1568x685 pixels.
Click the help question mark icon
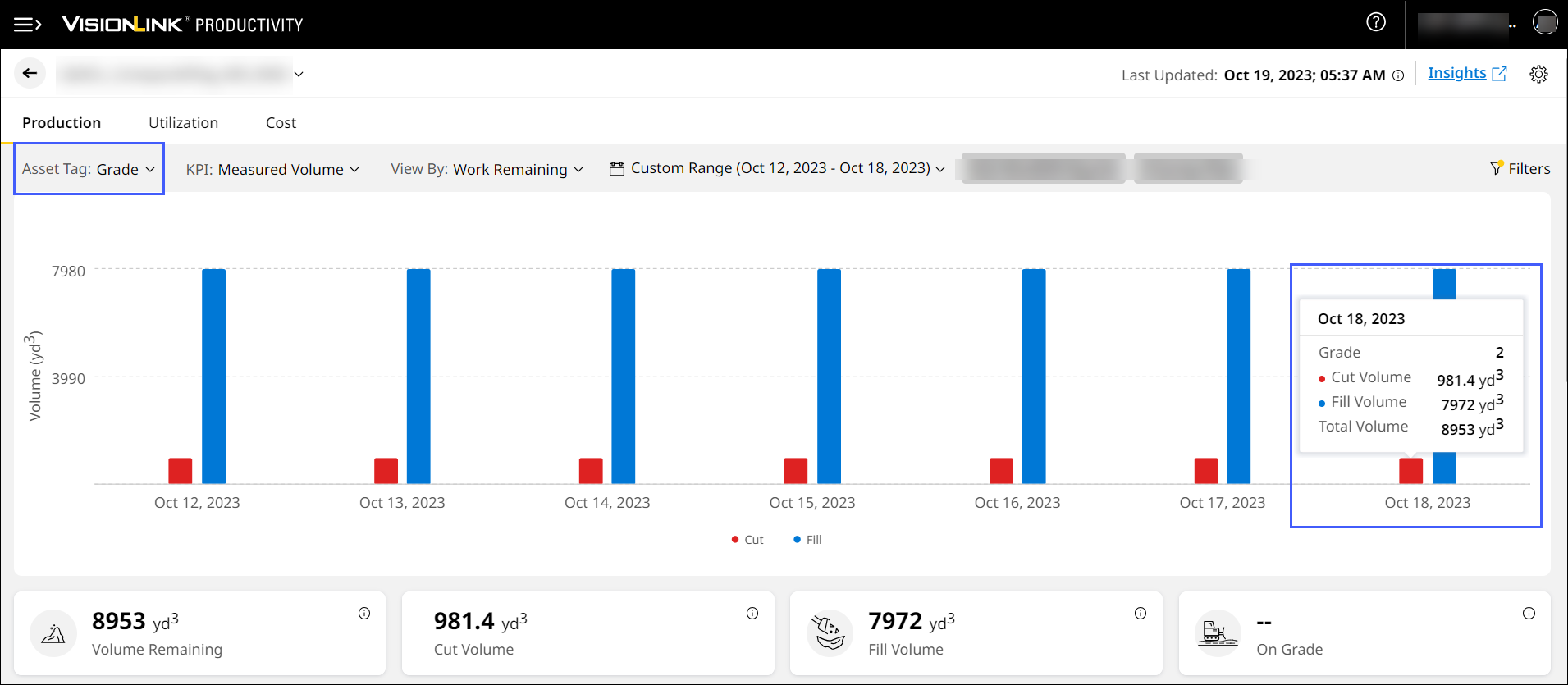(1376, 22)
